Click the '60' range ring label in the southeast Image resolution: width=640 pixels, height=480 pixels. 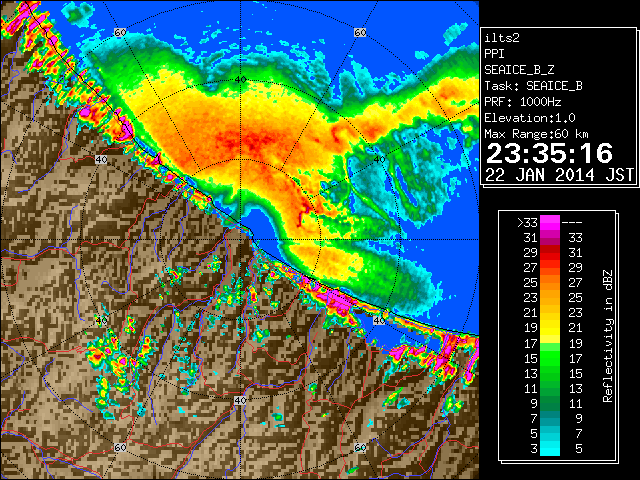click(x=360, y=447)
